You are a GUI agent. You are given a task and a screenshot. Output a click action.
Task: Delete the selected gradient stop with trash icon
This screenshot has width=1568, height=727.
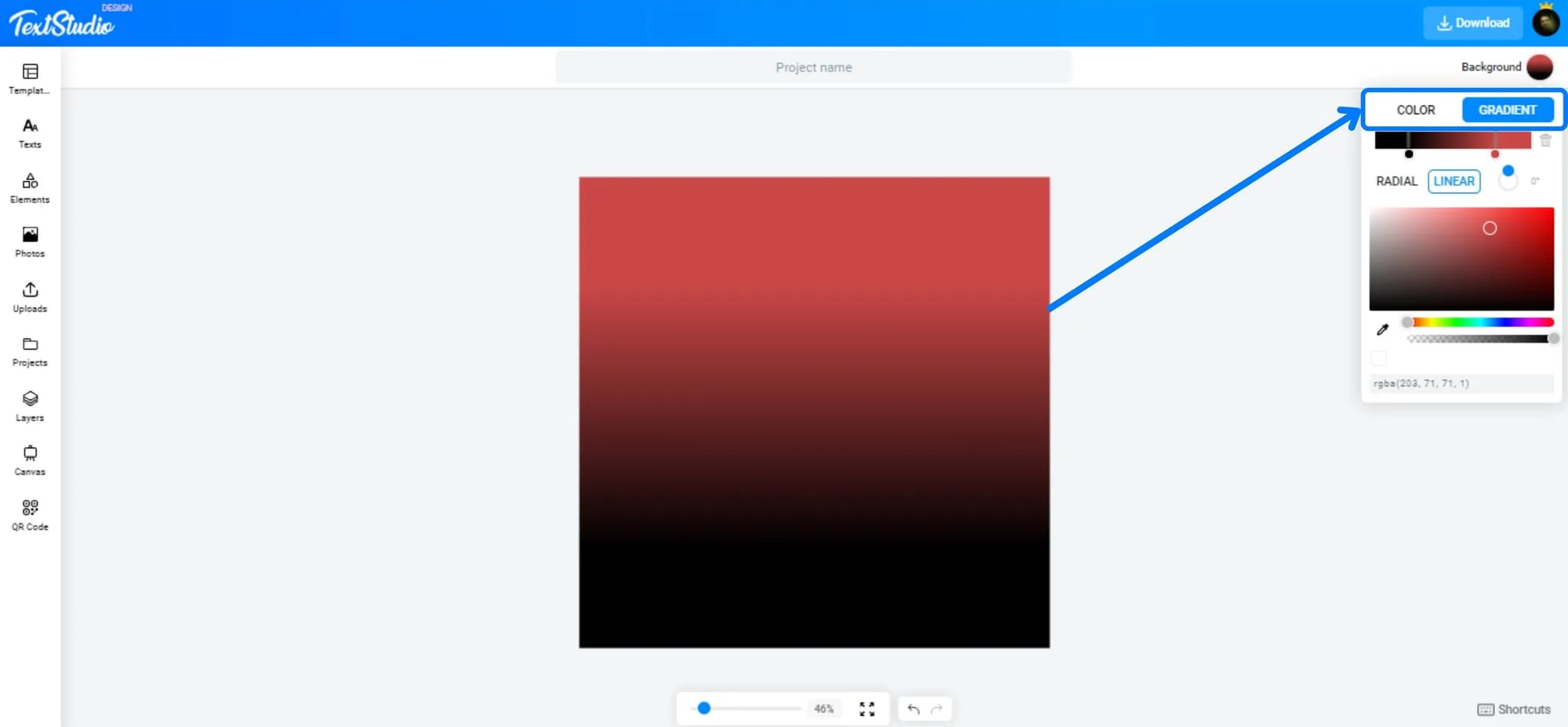click(1545, 140)
